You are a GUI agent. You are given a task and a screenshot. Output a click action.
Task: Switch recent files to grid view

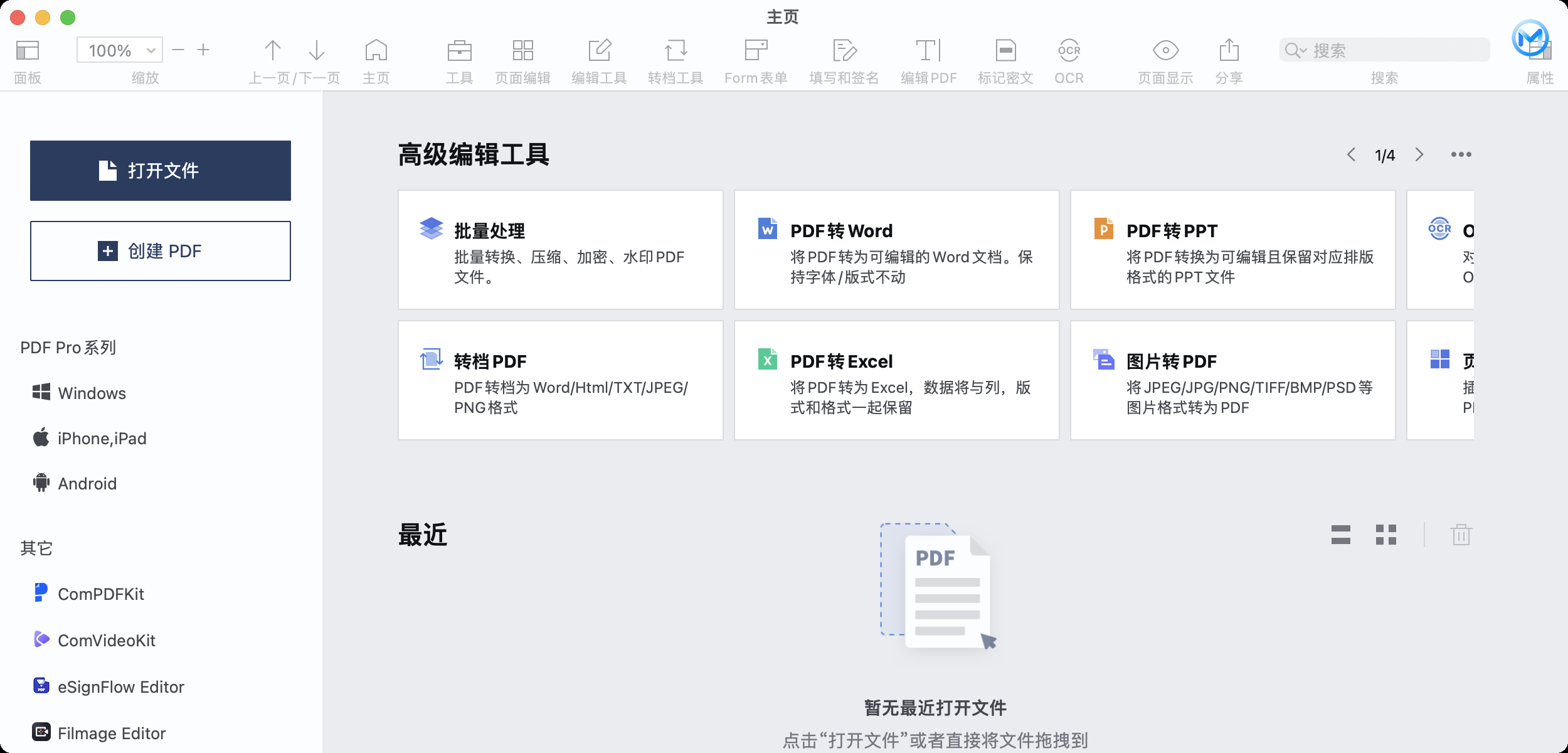pos(1387,535)
